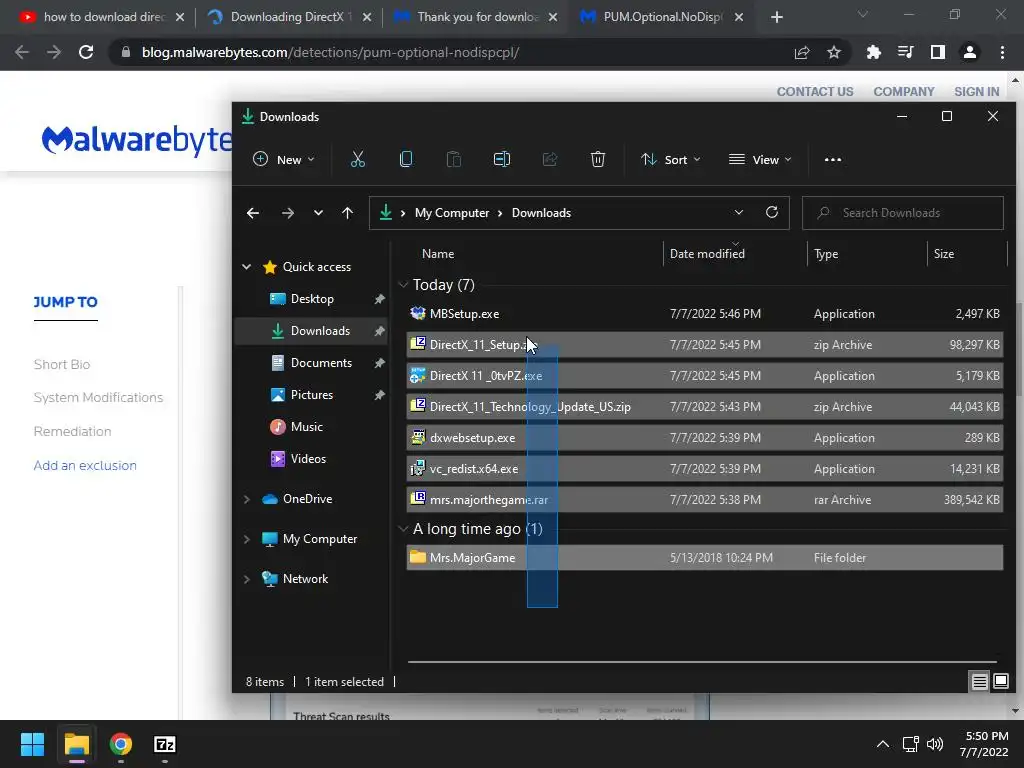Open Chrome side panel icon

click(938, 52)
